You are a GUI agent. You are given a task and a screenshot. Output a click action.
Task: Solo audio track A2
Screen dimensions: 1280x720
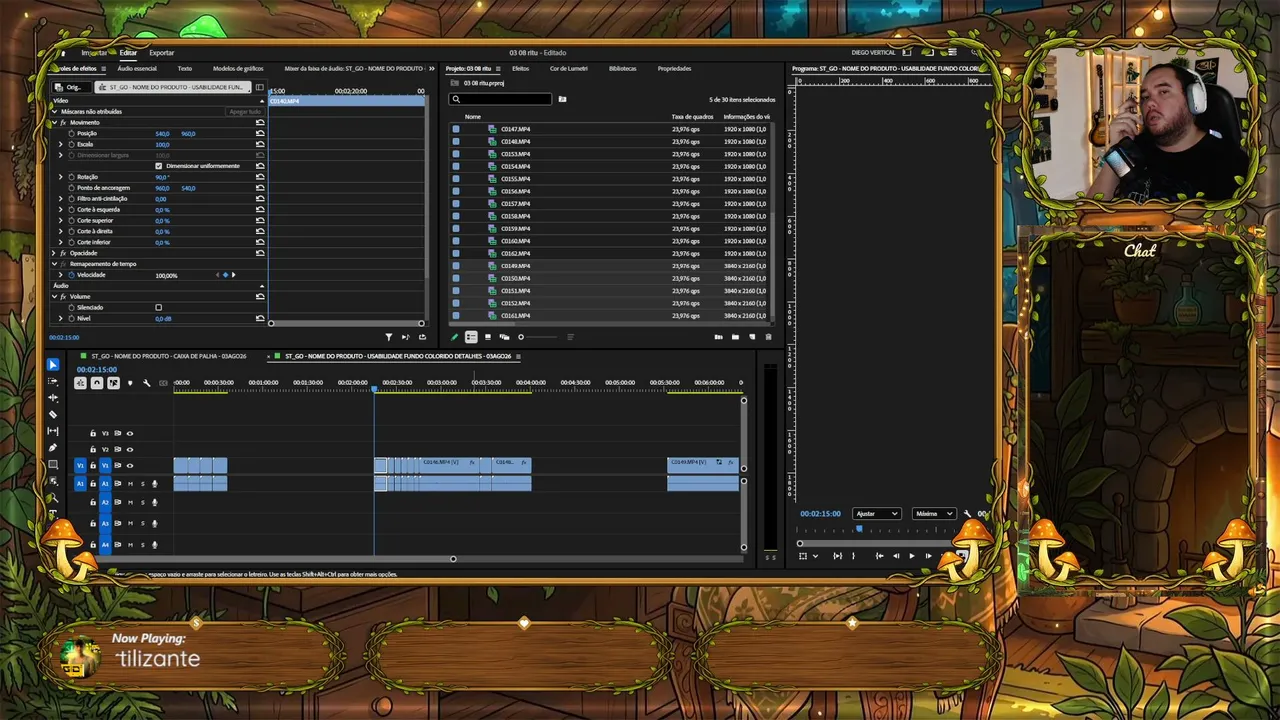(x=142, y=503)
